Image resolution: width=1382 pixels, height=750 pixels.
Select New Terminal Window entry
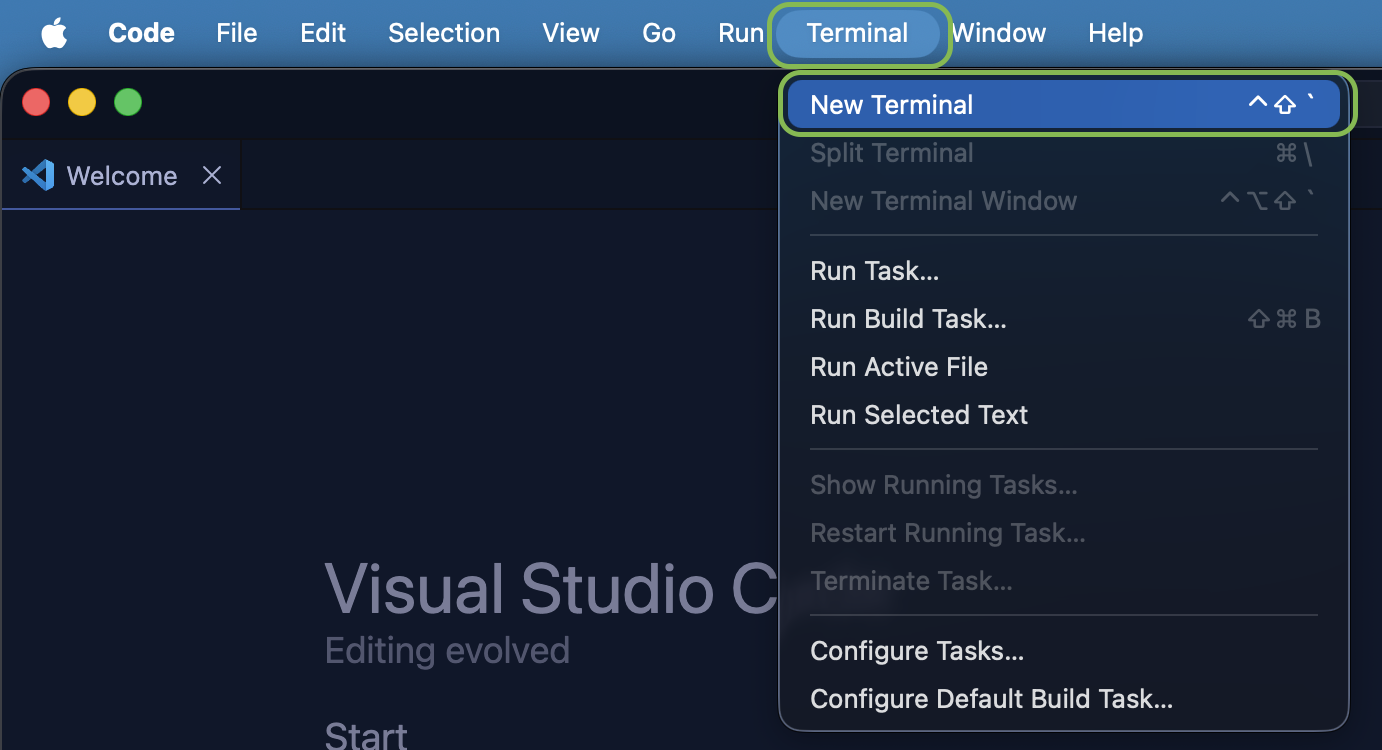pyautogui.click(x=1064, y=201)
